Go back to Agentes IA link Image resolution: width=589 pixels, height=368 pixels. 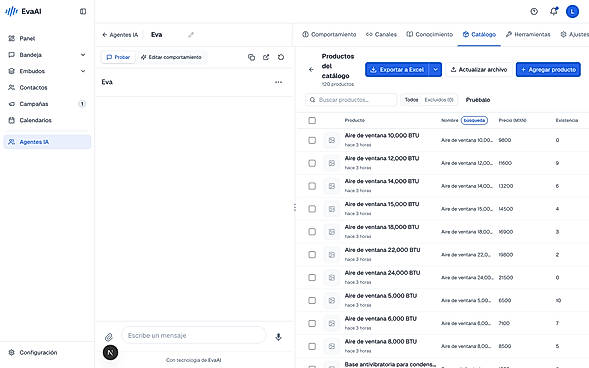[120, 35]
